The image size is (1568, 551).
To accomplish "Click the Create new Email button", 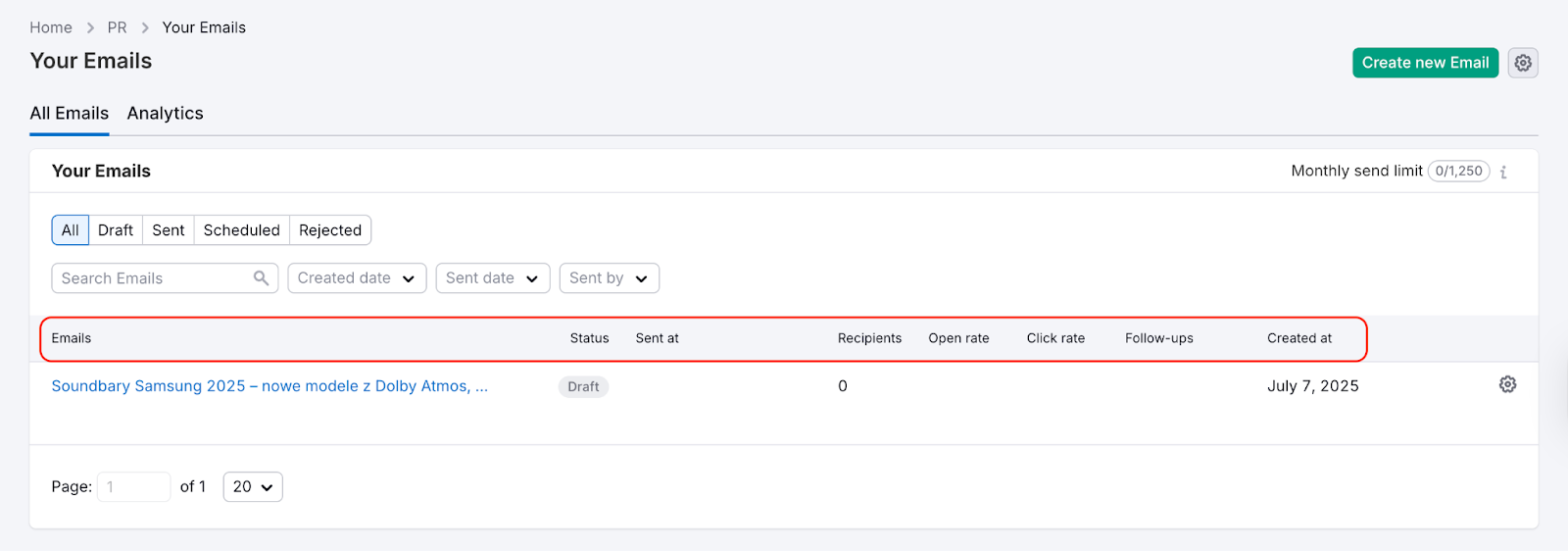I will point(1425,63).
